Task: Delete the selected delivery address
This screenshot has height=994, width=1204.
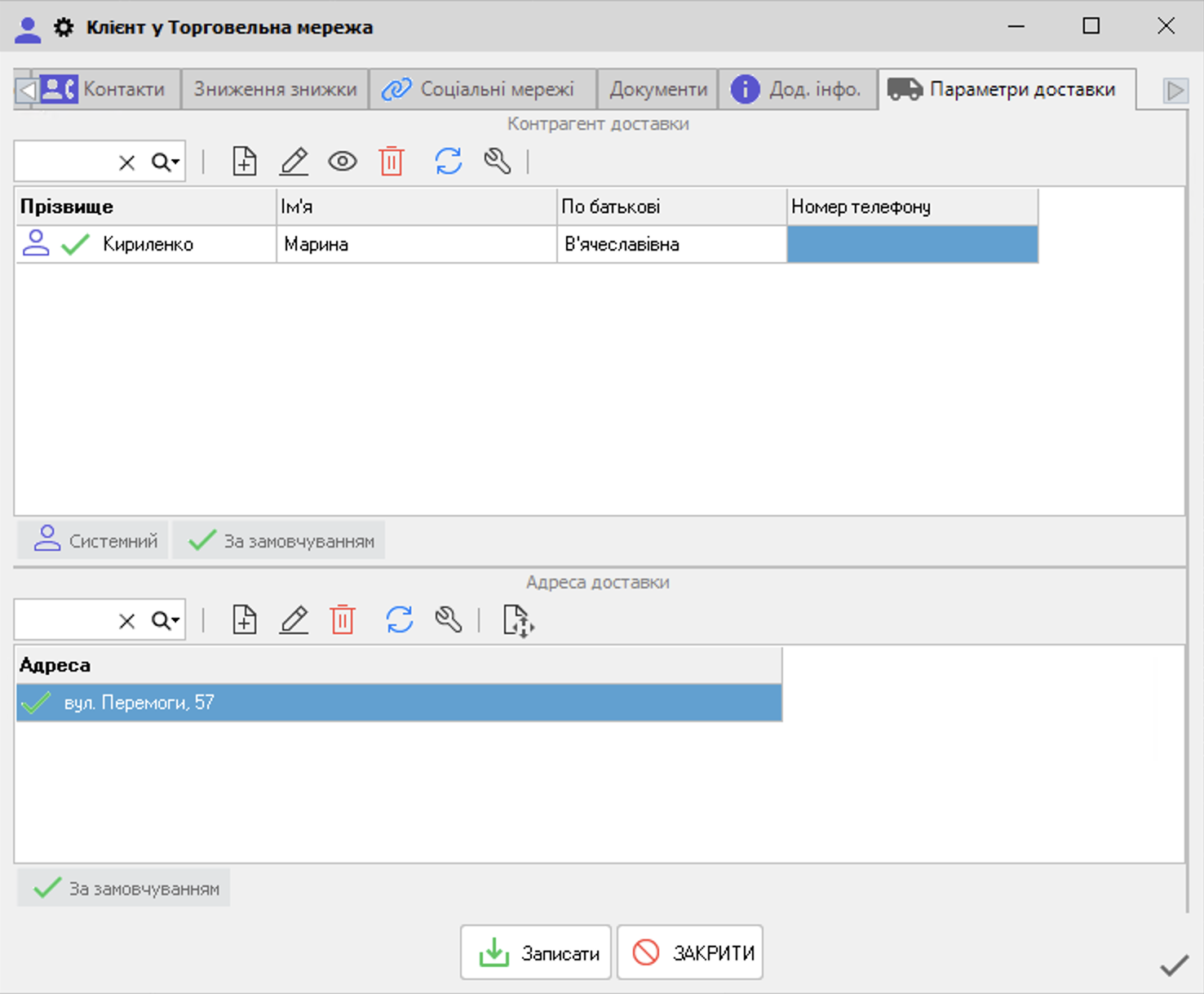Action: tap(343, 620)
